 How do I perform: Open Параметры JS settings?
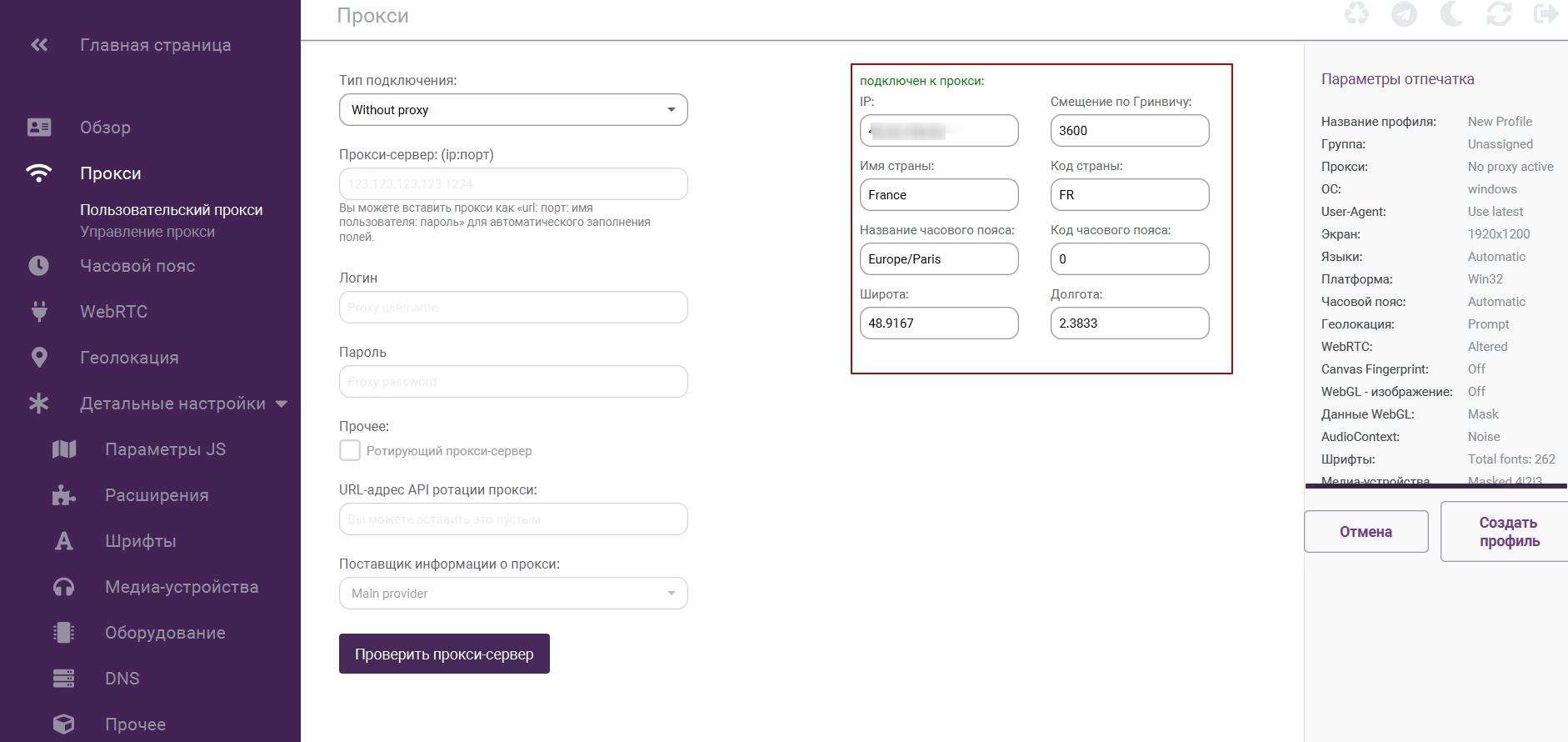click(x=165, y=449)
